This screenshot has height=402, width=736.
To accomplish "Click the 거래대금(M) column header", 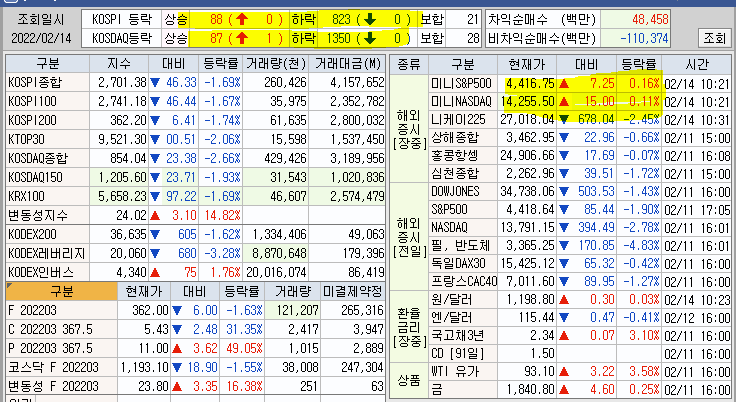I will [347, 63].
